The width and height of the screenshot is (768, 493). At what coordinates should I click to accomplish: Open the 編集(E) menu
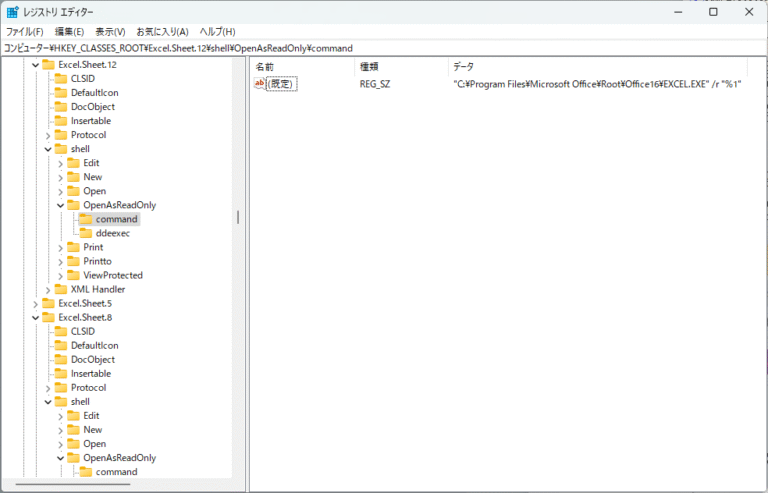tap(69, 32)
